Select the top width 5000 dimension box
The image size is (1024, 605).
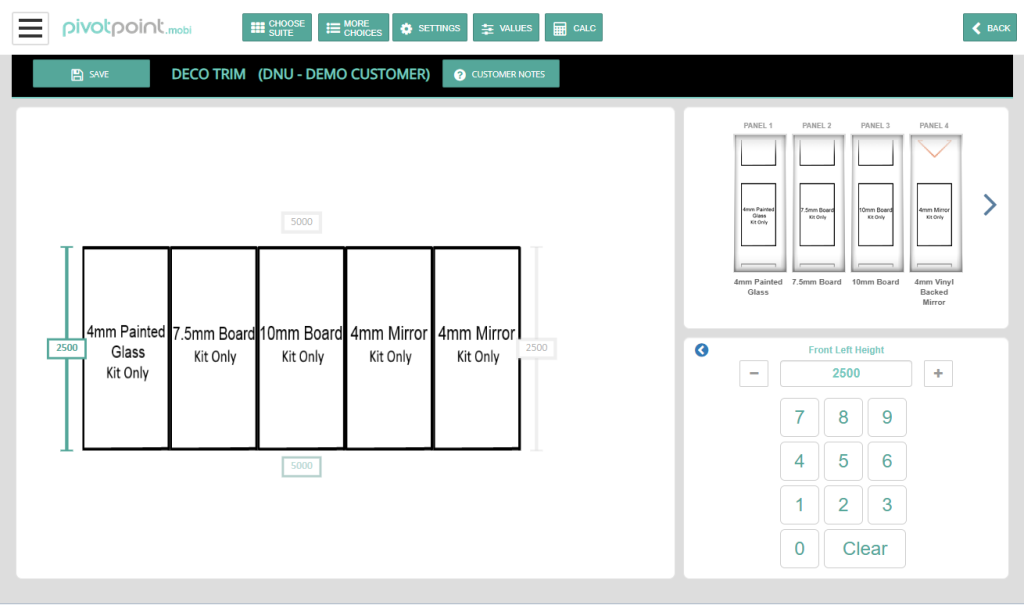pyautogui.click(x=301, y=222)
